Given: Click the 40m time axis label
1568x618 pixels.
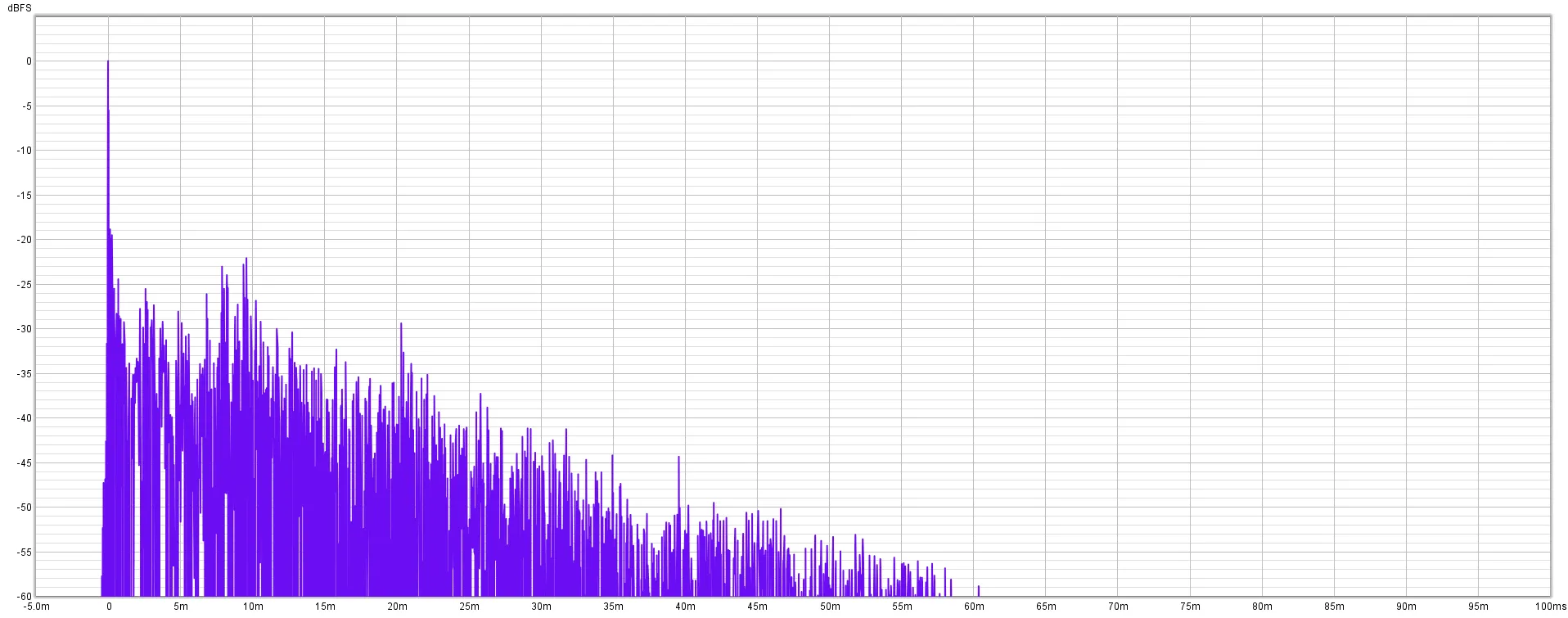Looking at the screenshot, I should point(686,607).
